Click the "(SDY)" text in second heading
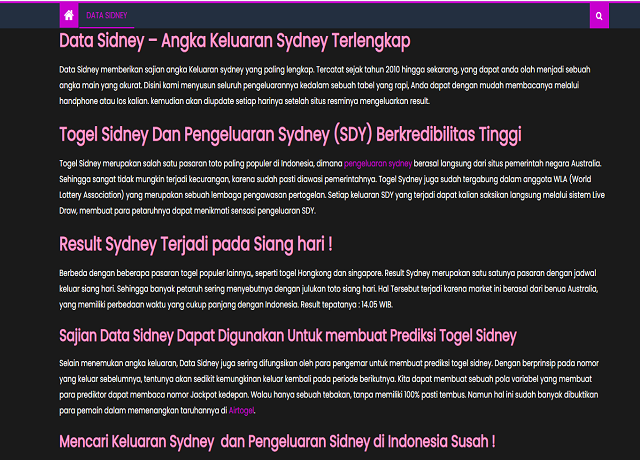Image resolution: width=640 pixels, height=460 pixels. [x=347, y=136]
